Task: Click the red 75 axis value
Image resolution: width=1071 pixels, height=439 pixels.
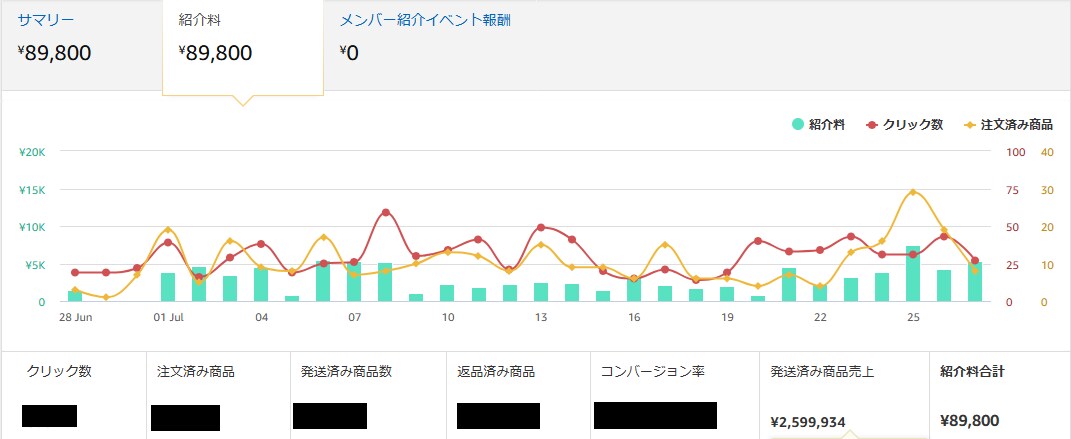Action: point(1012,190)
